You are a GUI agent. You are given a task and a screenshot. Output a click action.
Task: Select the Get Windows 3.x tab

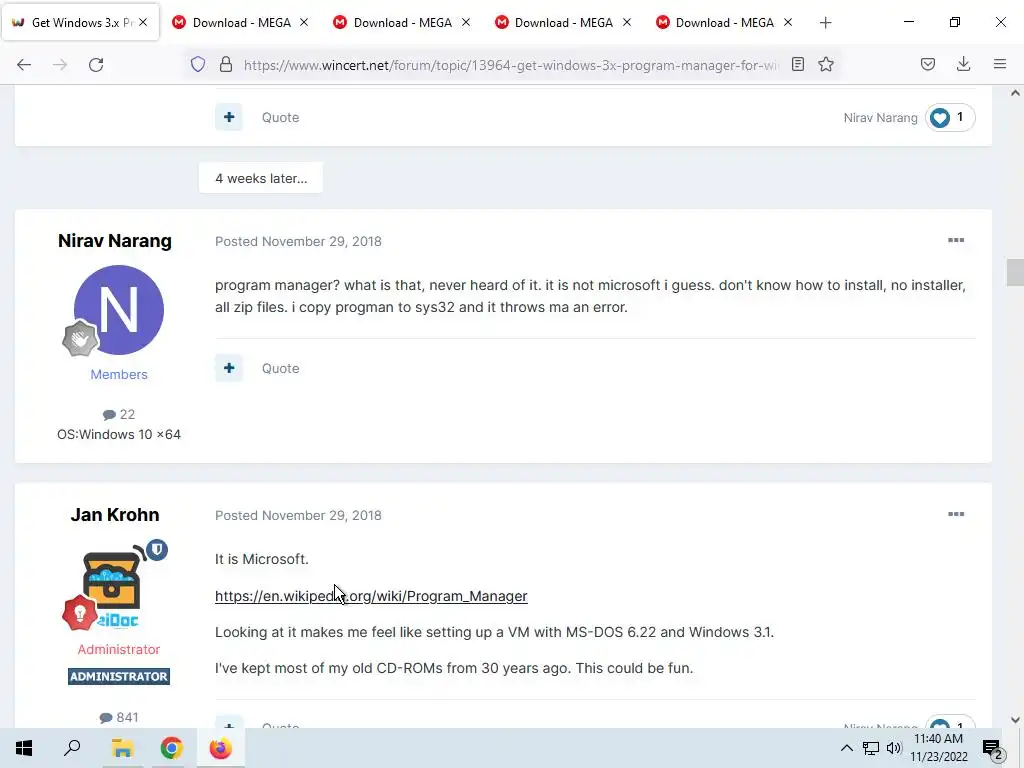click(x=80, y=22)
